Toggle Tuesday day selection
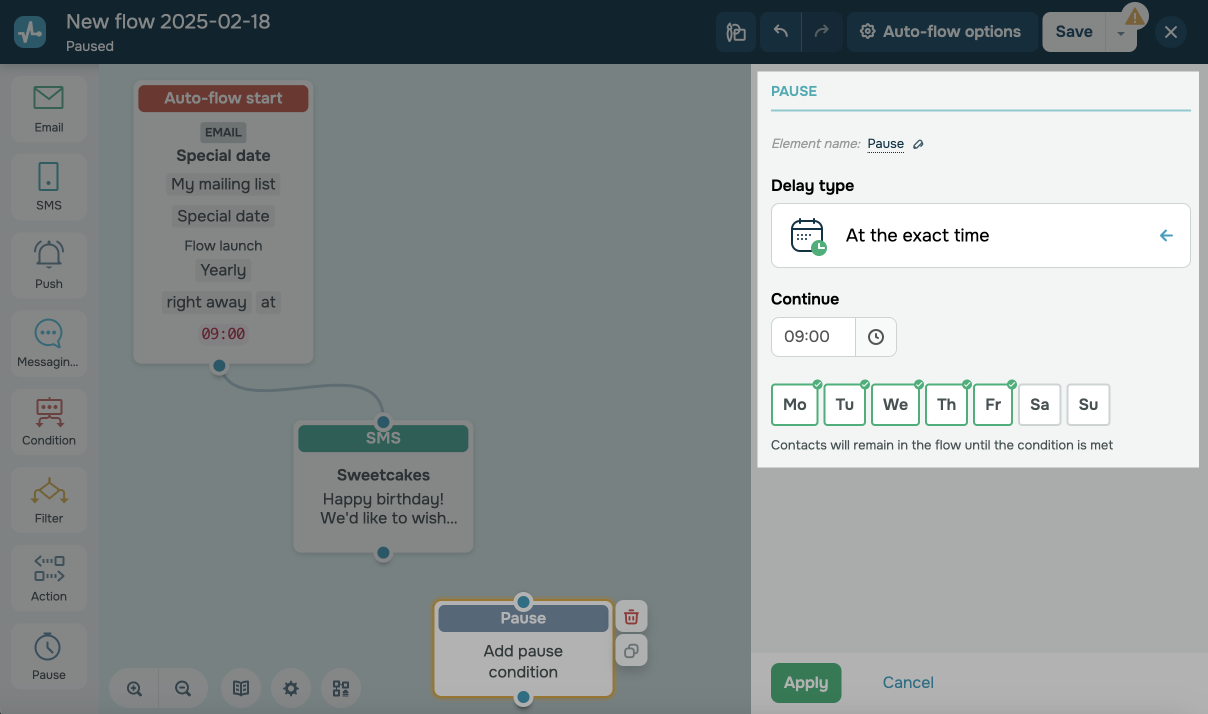Image resolution: width=1208 pixels, height=714 pixels. pos(845,404)
